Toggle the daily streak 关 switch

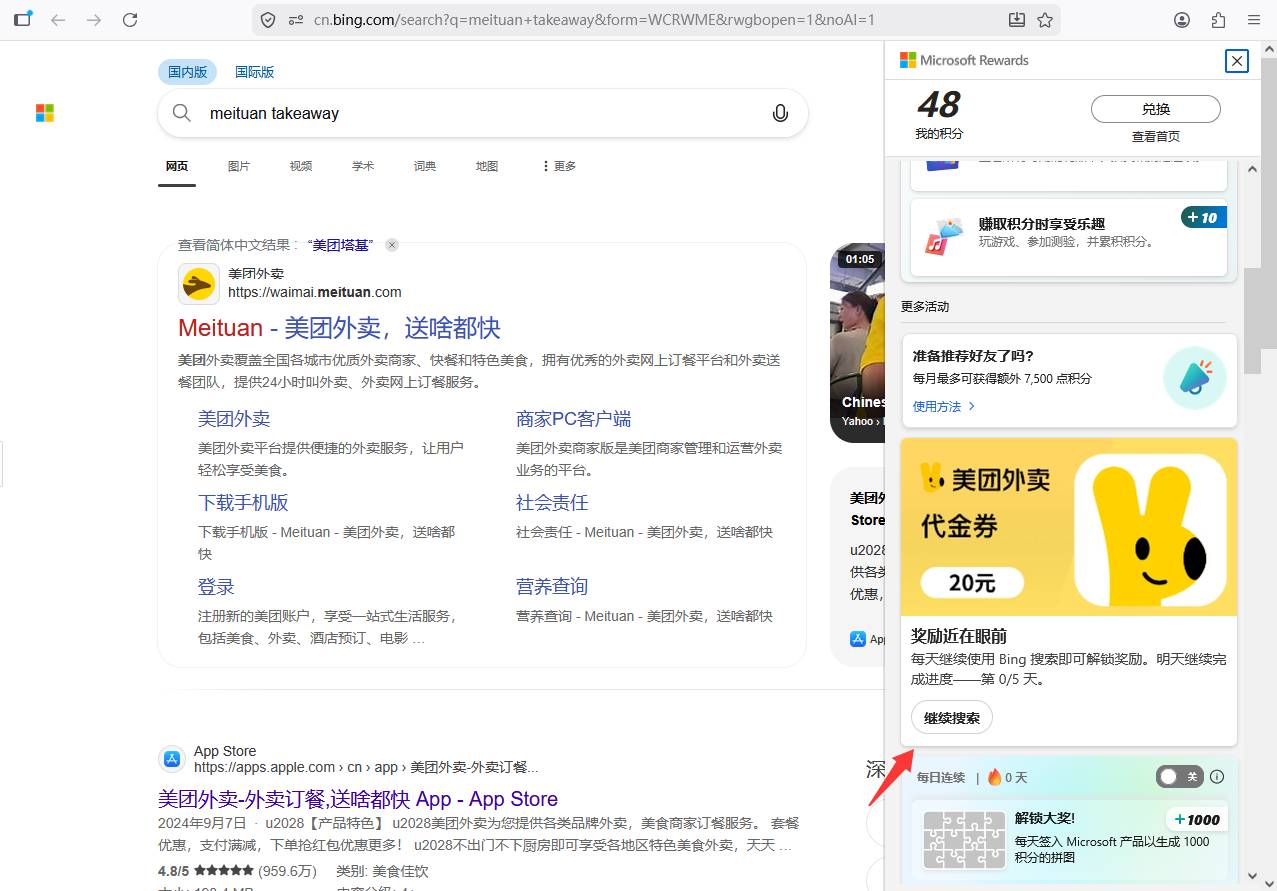click(x=1178, y=777)
